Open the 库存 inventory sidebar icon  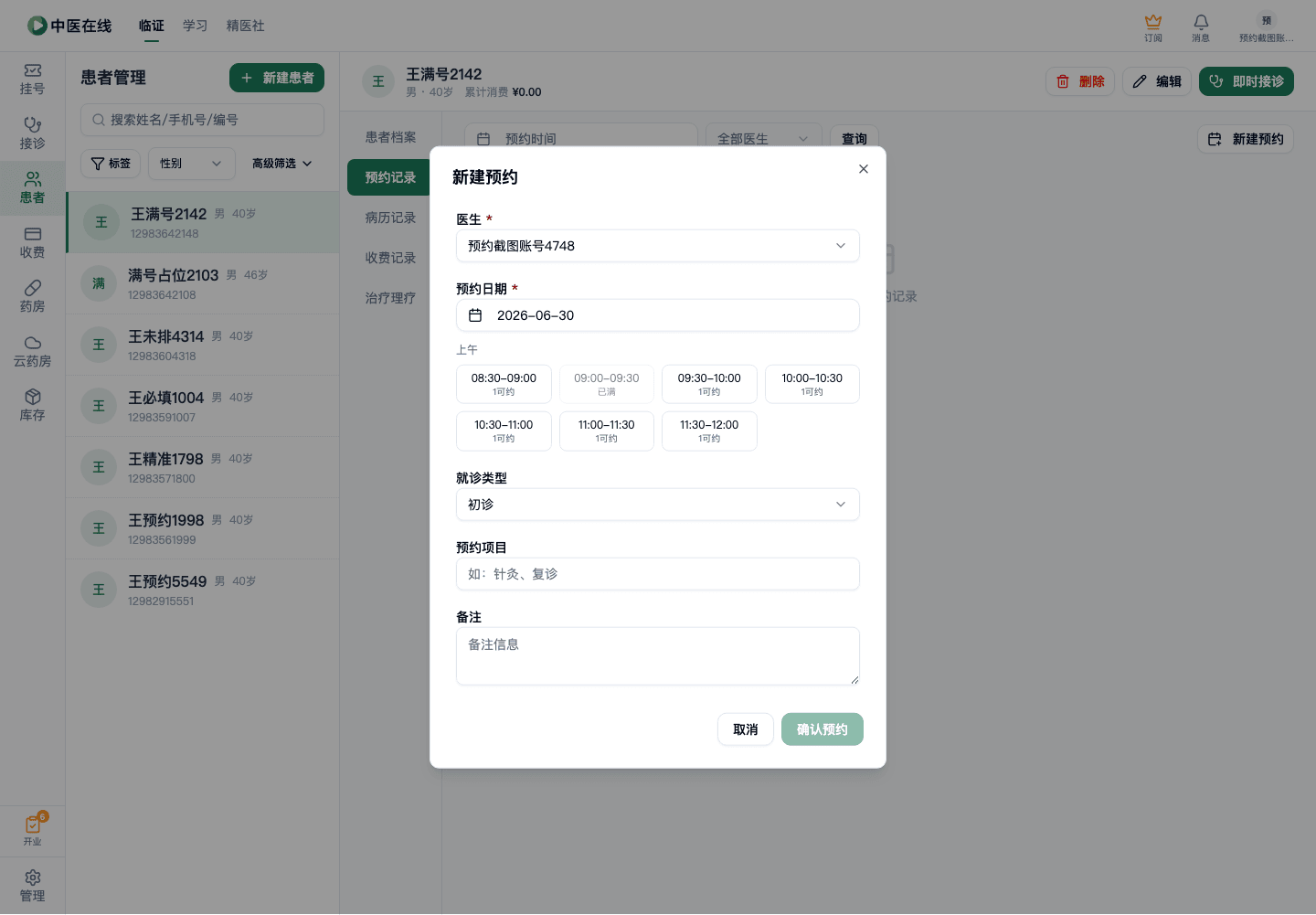tap(32, 406)
